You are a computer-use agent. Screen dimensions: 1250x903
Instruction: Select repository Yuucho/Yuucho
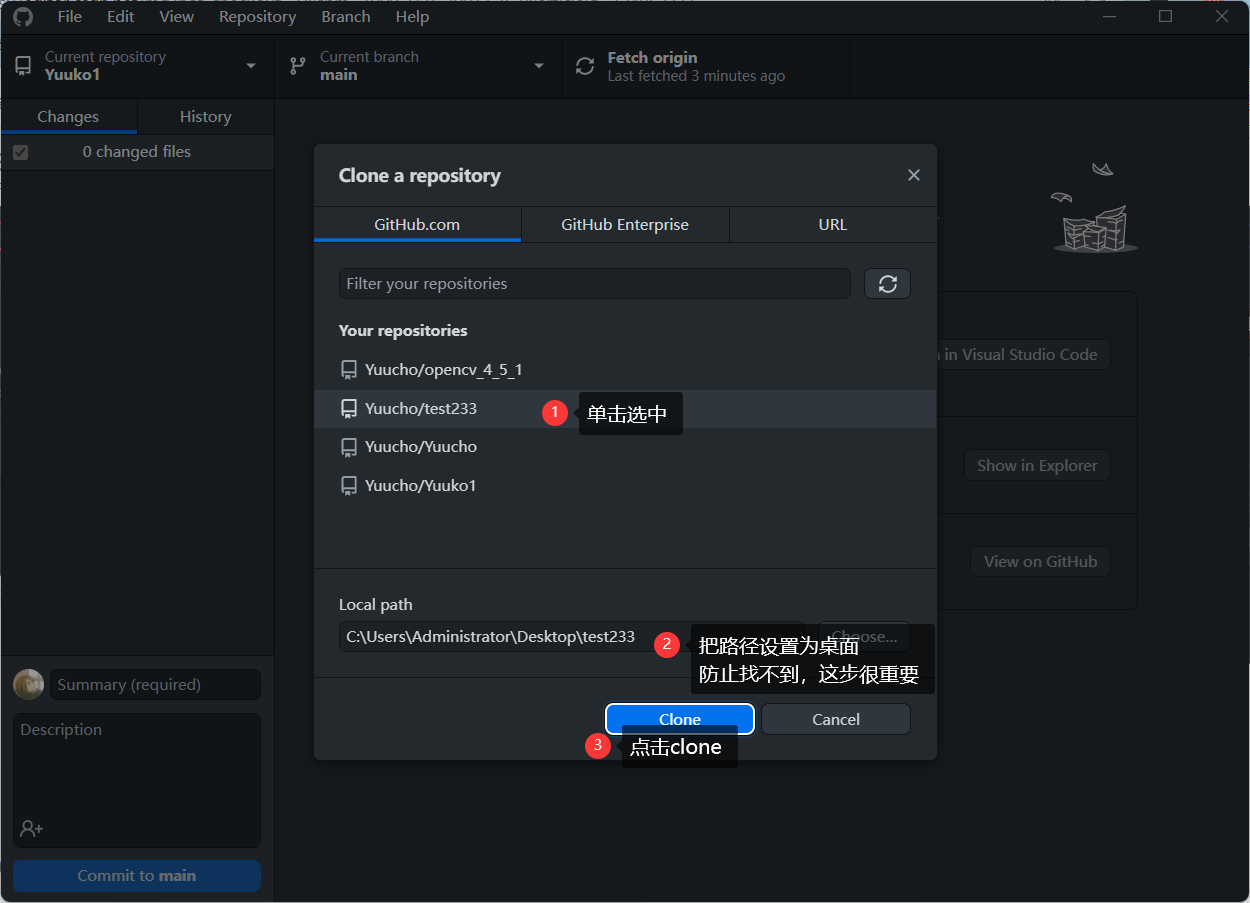[625, 447]
